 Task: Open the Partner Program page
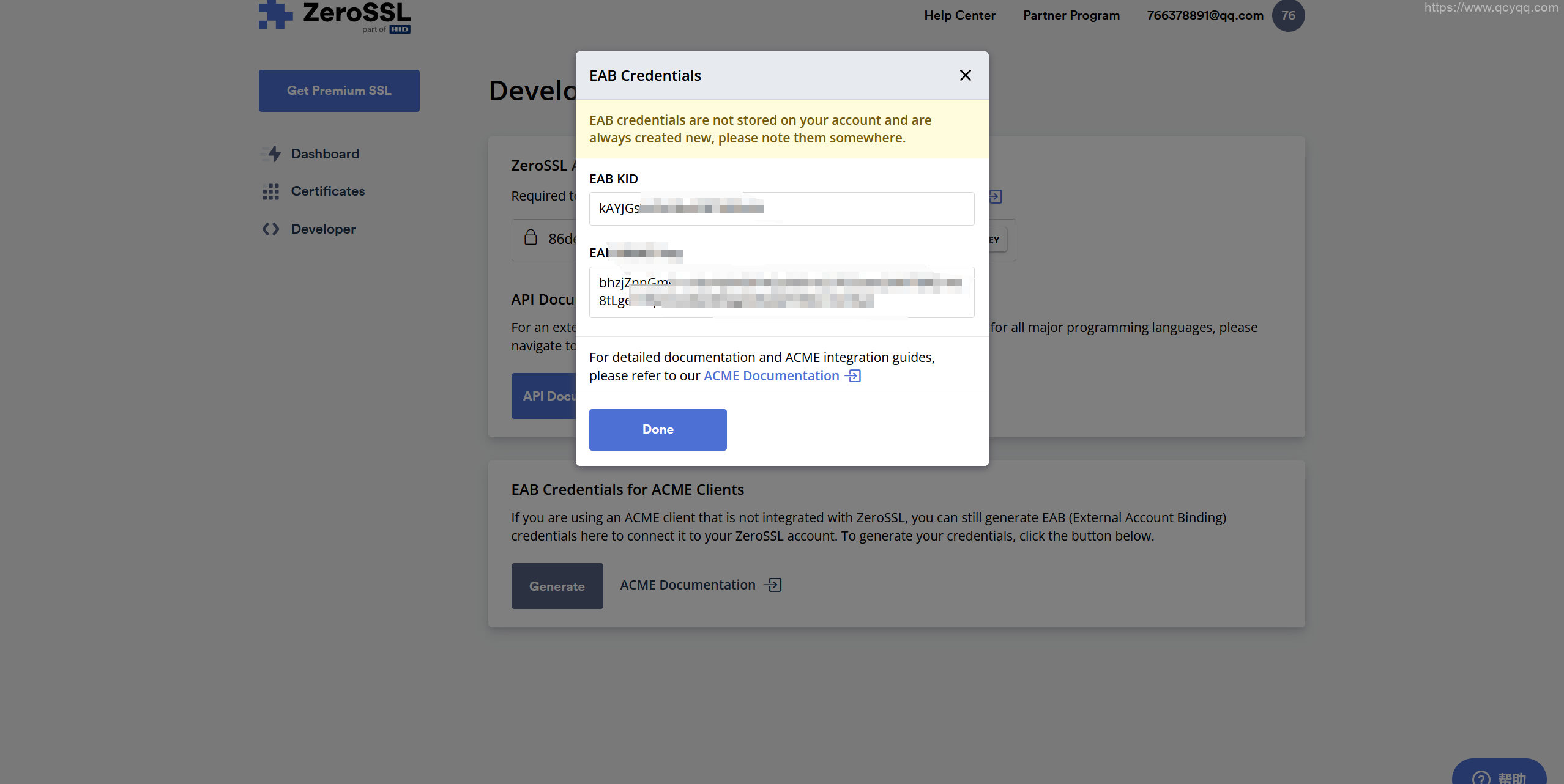click(1071, 15)
